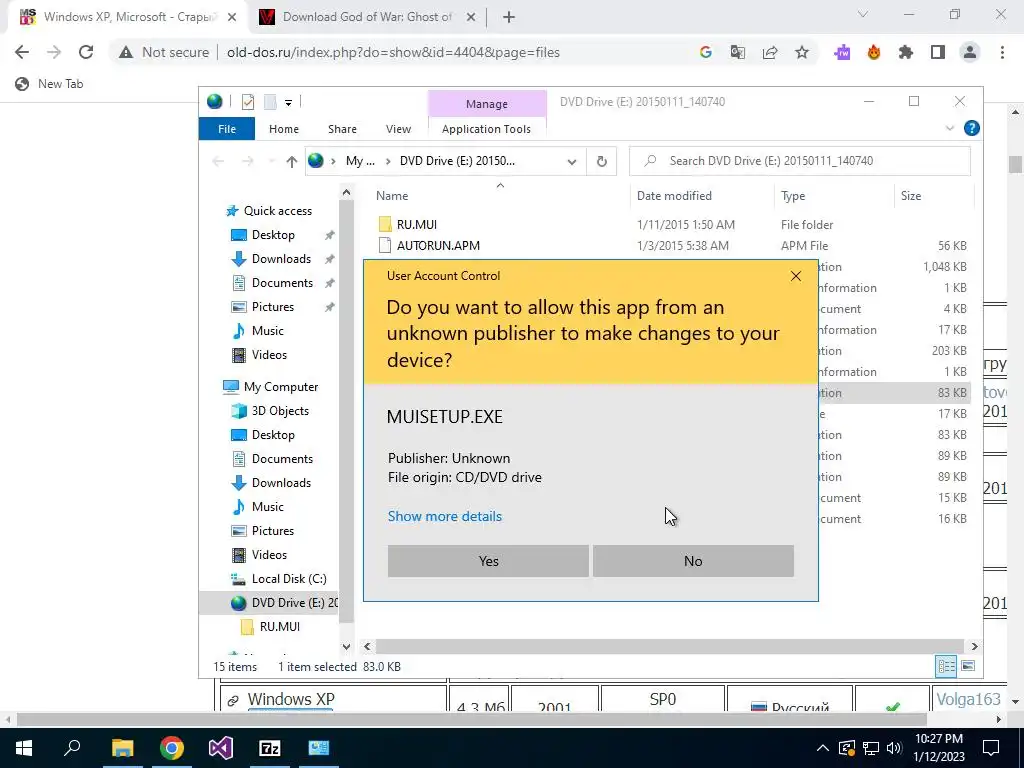Image resolution: width=1024 pixels, height=768 pixels.
Task: Open address bar history dropdown
Action: tap(571, 161)
